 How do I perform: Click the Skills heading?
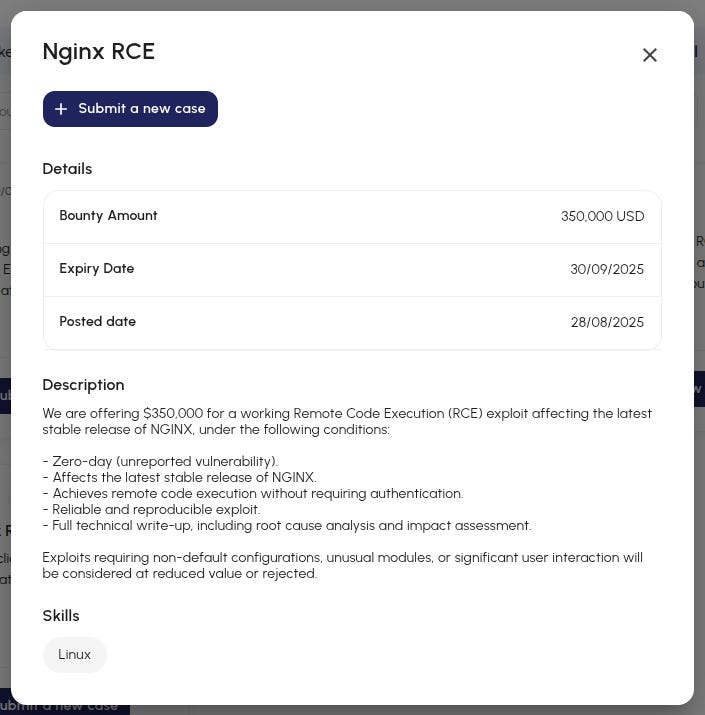[61, 616]
